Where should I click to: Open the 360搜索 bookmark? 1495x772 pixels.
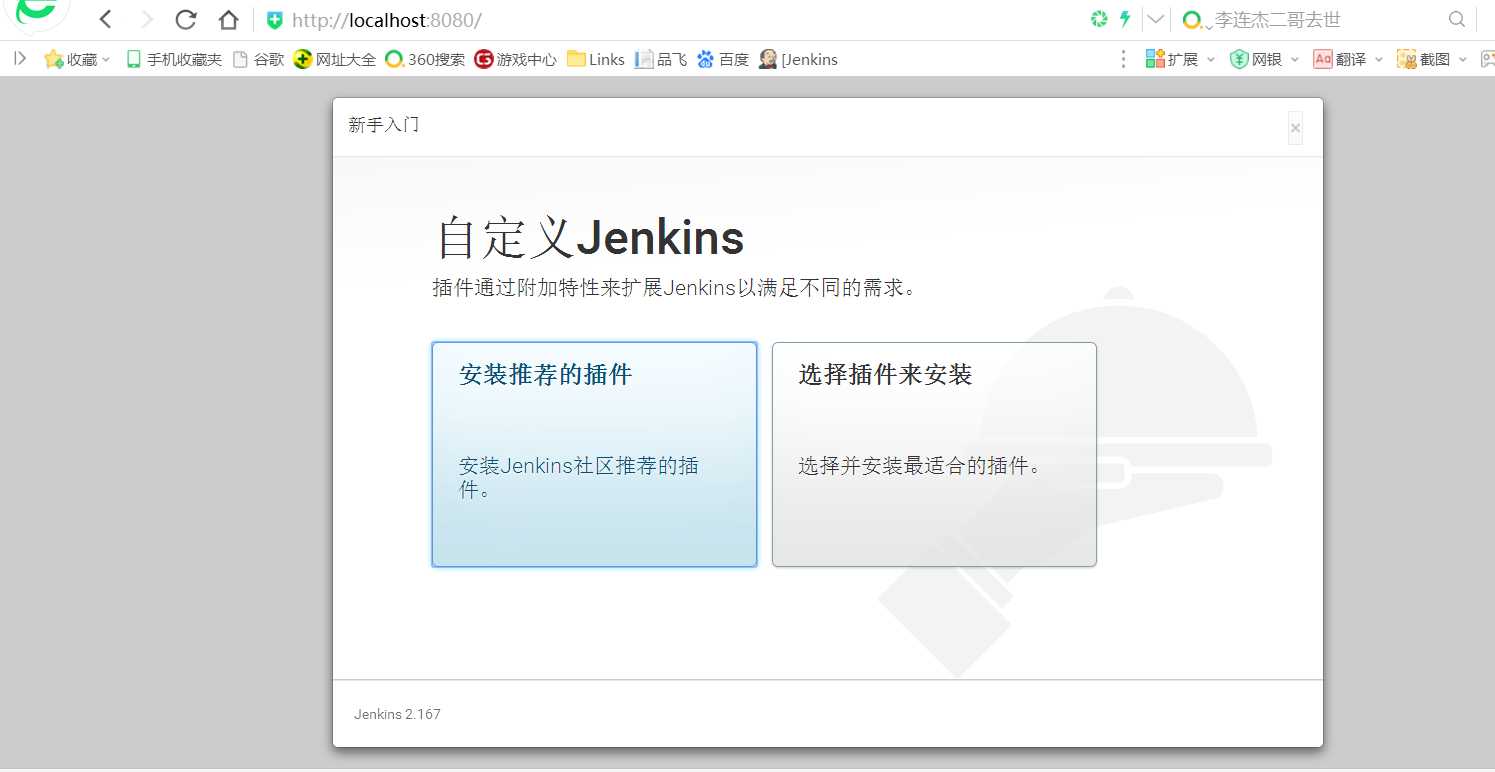click(426, 59)
